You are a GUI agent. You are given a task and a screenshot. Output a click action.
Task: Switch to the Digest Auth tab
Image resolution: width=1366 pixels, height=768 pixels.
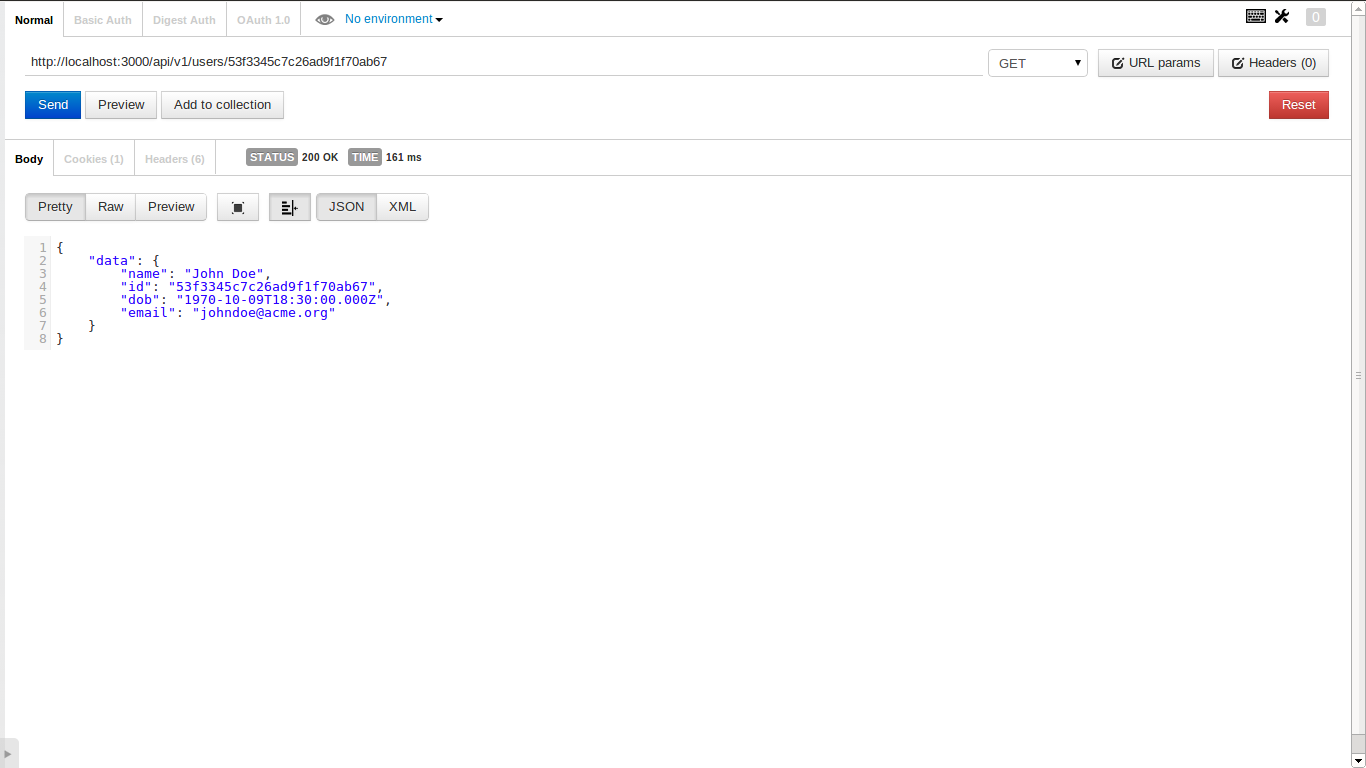pyautogui.click(x=184, y=20)
